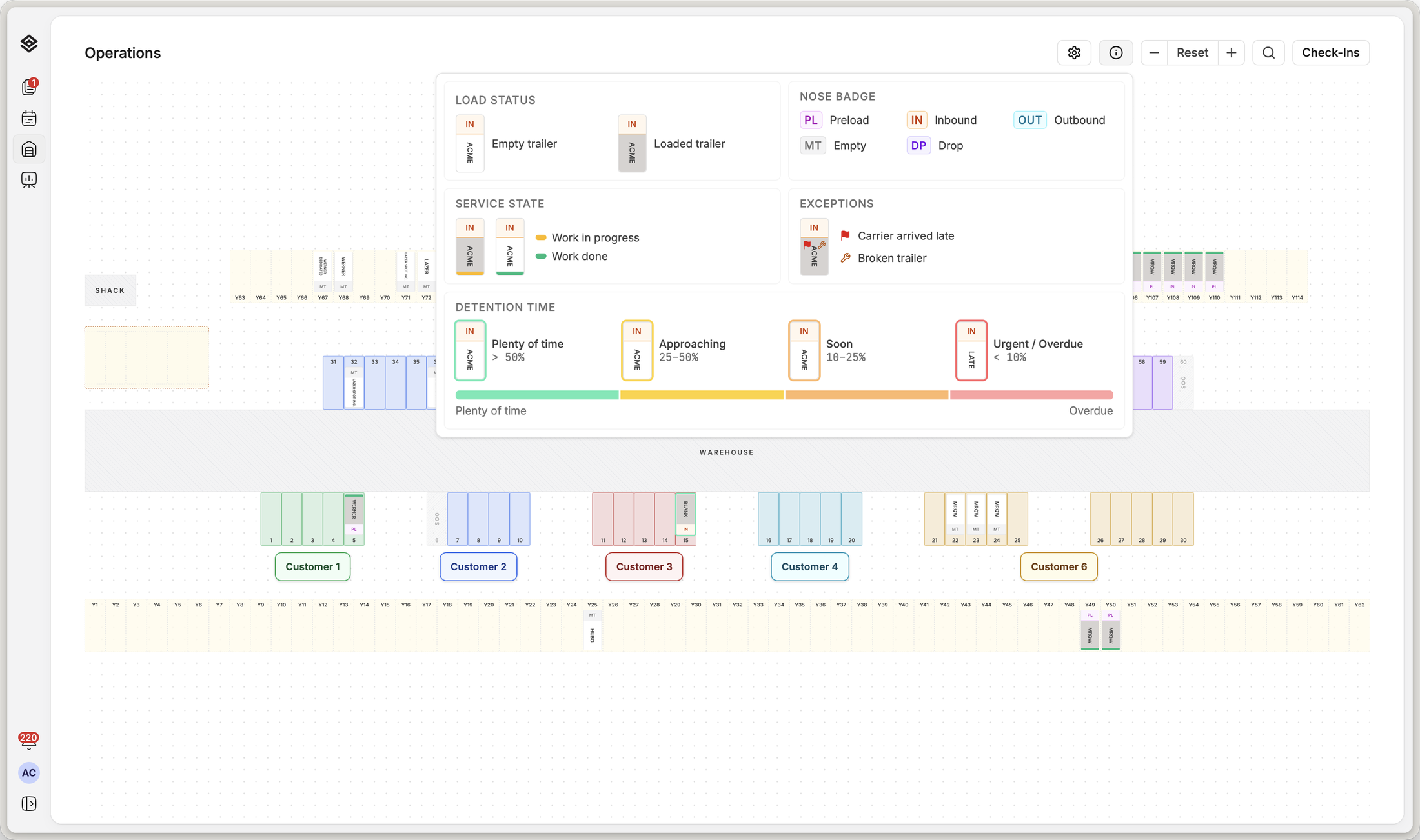Select MRQW trailer at dock 22
The image size is (1420, 840).
tap(955, 514)
